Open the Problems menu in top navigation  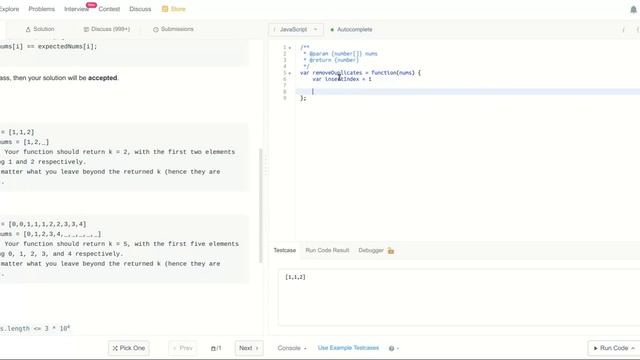(42, 9)
